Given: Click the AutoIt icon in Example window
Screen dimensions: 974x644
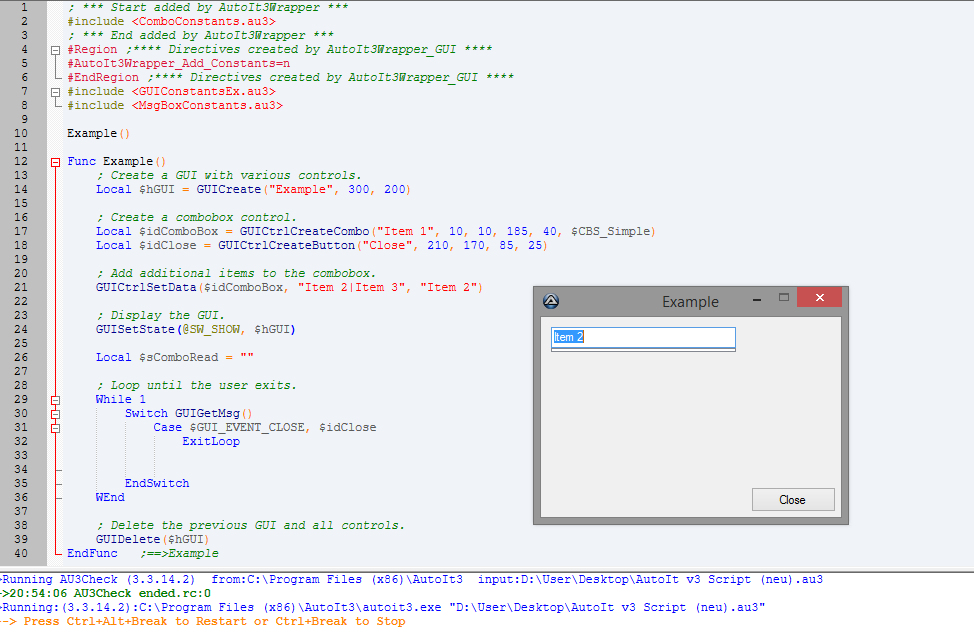Looking at the screenshot, I should pyautogui.click(x=550, y=301).
